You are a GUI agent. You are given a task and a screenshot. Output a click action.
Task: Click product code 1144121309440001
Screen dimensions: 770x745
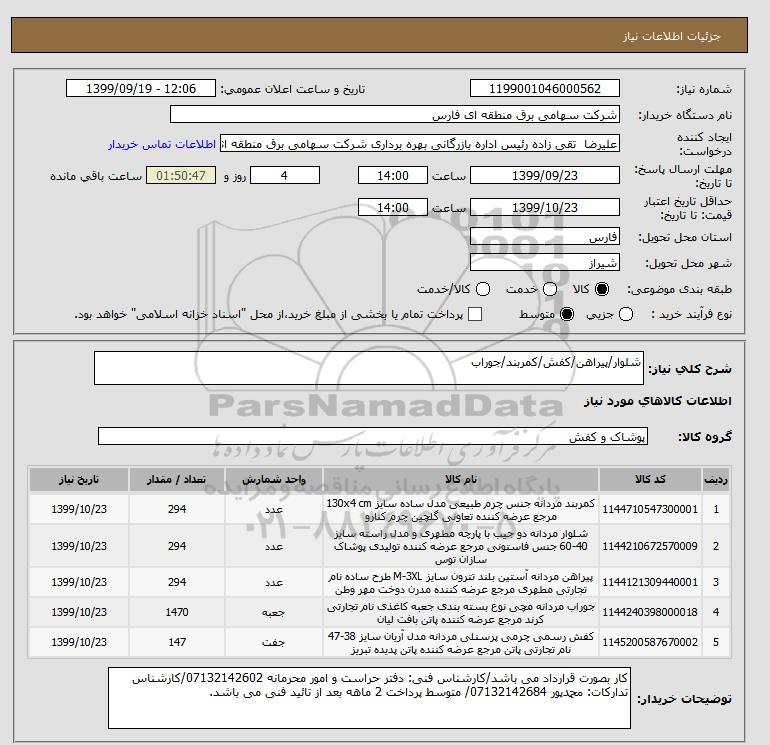650,582
